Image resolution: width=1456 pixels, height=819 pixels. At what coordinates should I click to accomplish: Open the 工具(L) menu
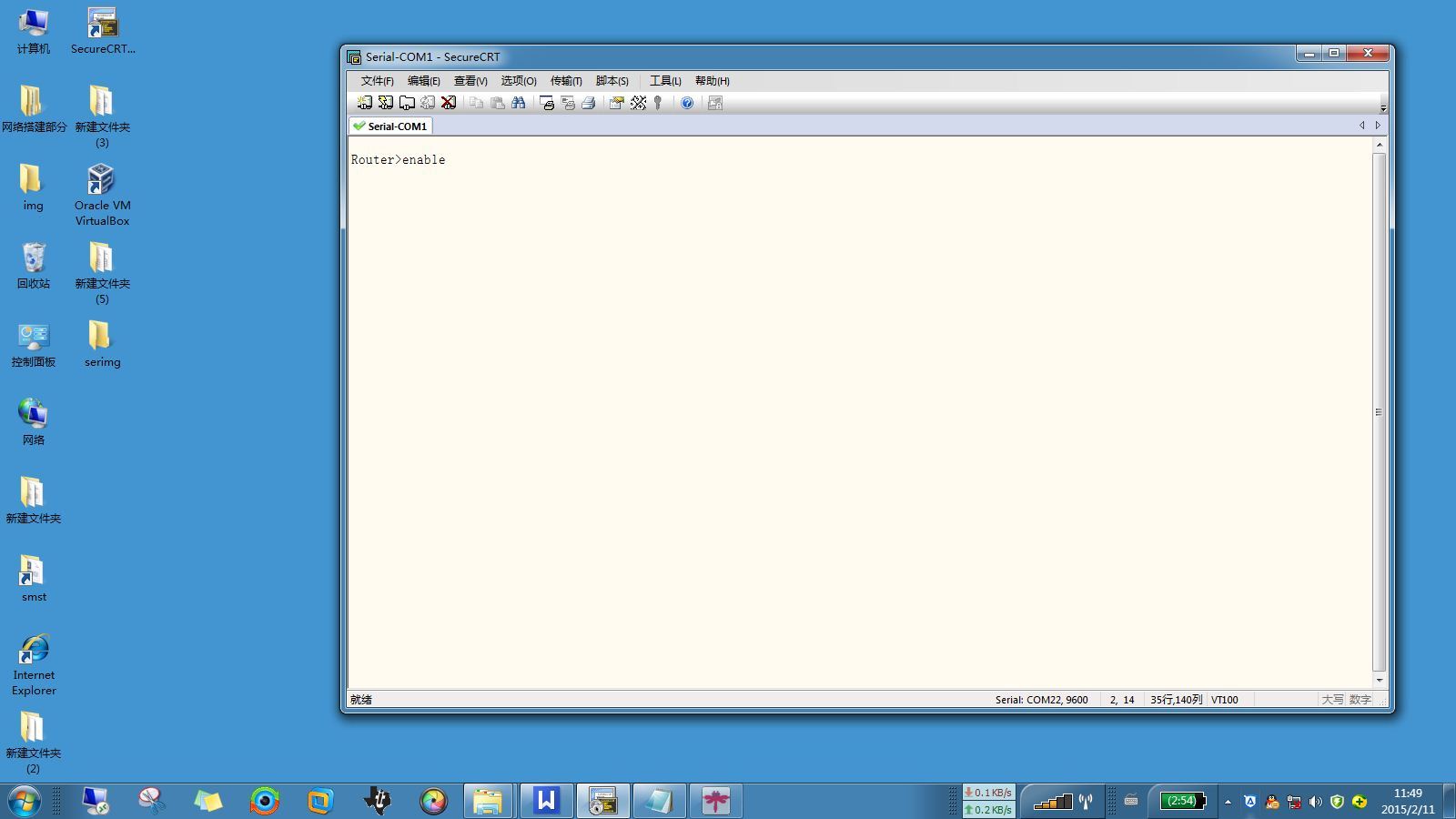[x=665, y=81]
